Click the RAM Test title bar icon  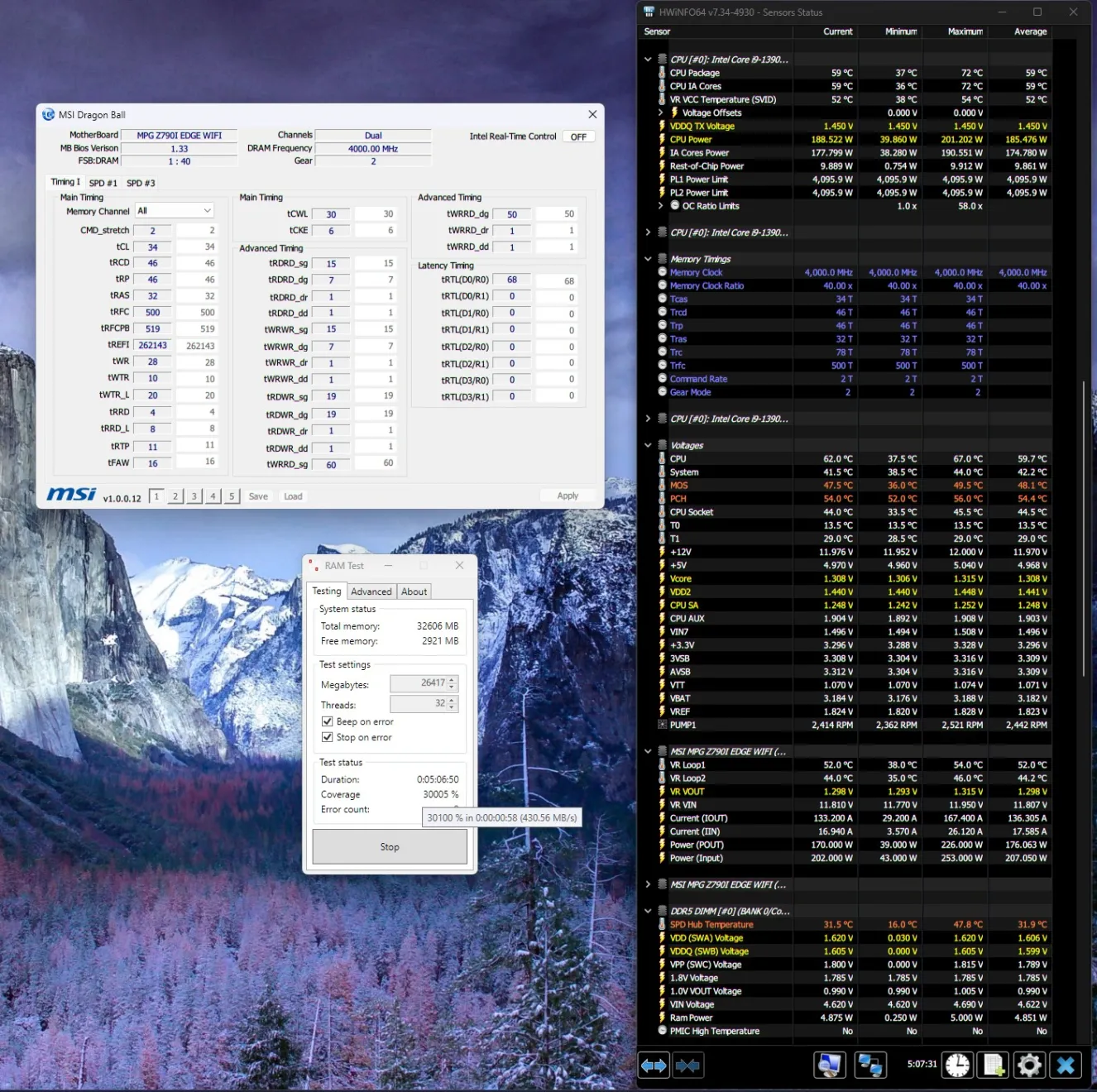pos(314,566)
